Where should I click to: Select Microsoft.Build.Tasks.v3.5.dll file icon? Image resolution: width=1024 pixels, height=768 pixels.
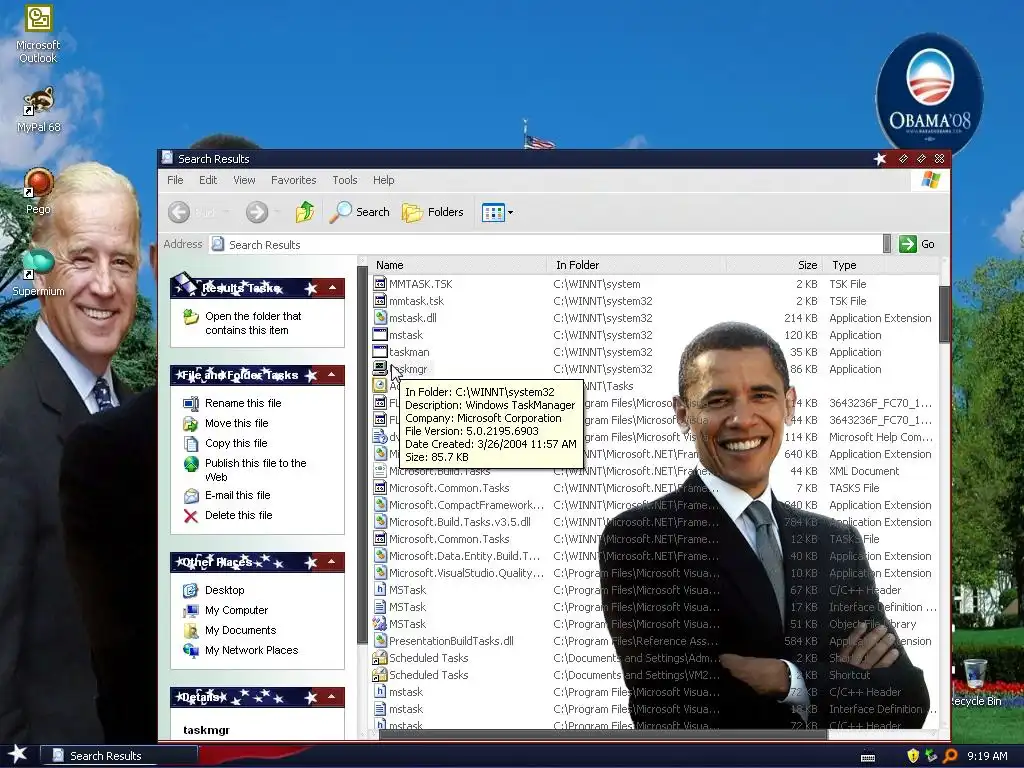379,522
